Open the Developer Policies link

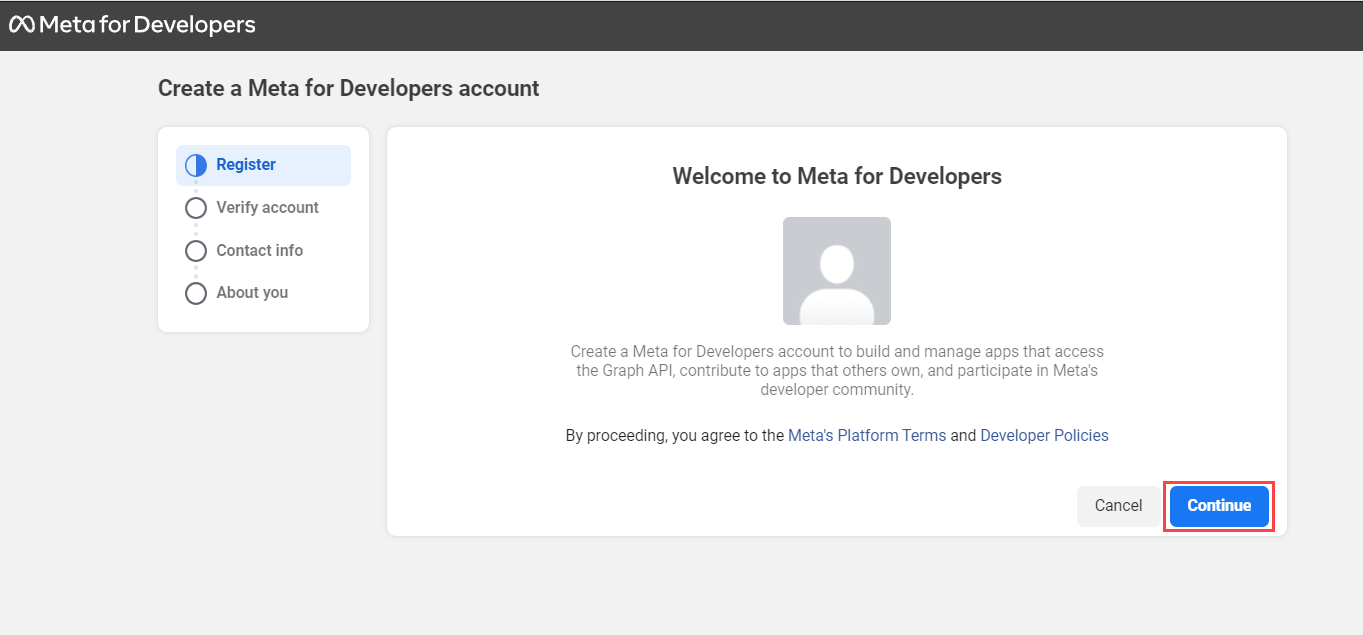click(x=1043, y=435)
